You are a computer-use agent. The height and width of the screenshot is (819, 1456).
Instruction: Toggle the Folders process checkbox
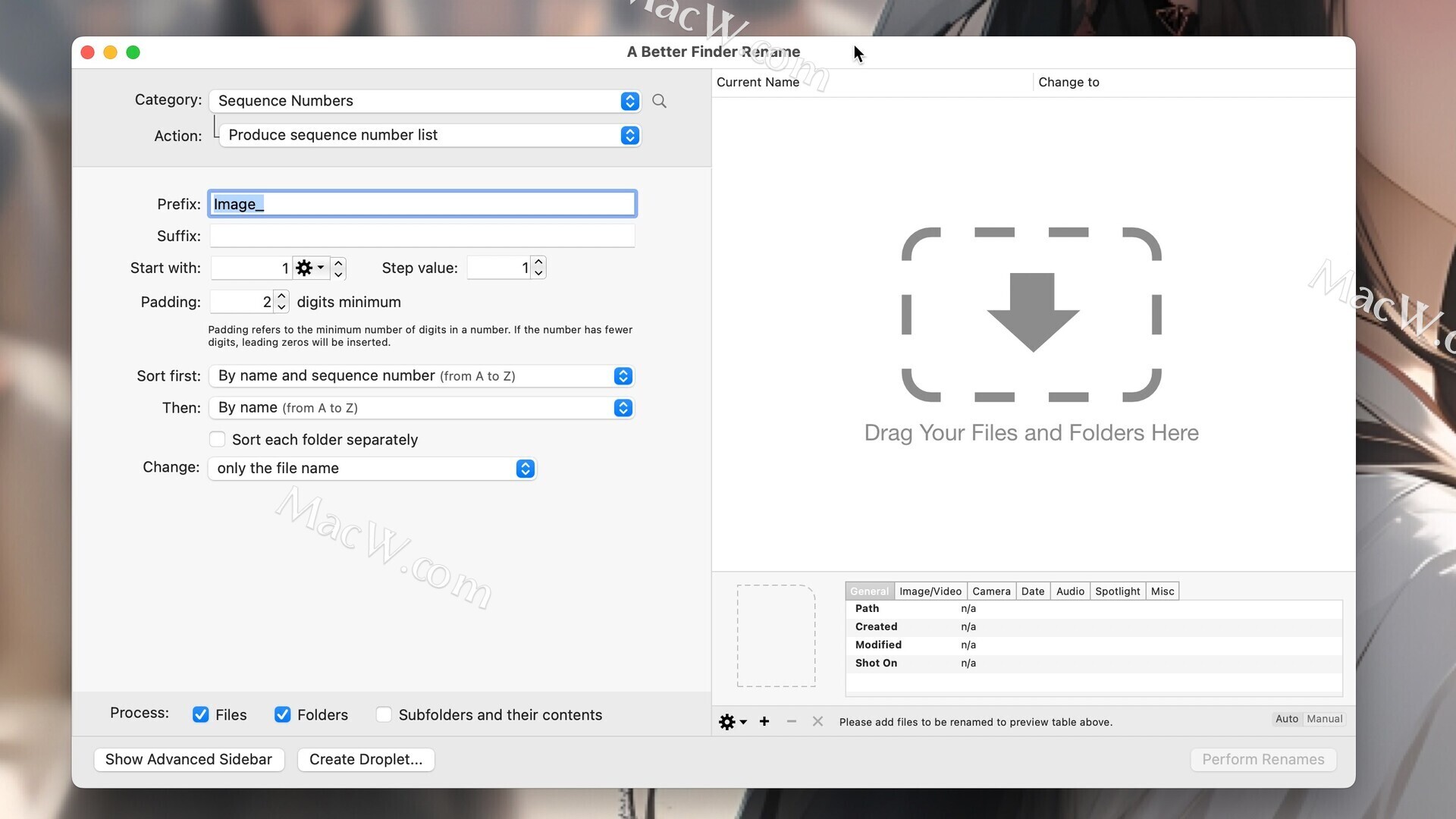pos(283,714)
